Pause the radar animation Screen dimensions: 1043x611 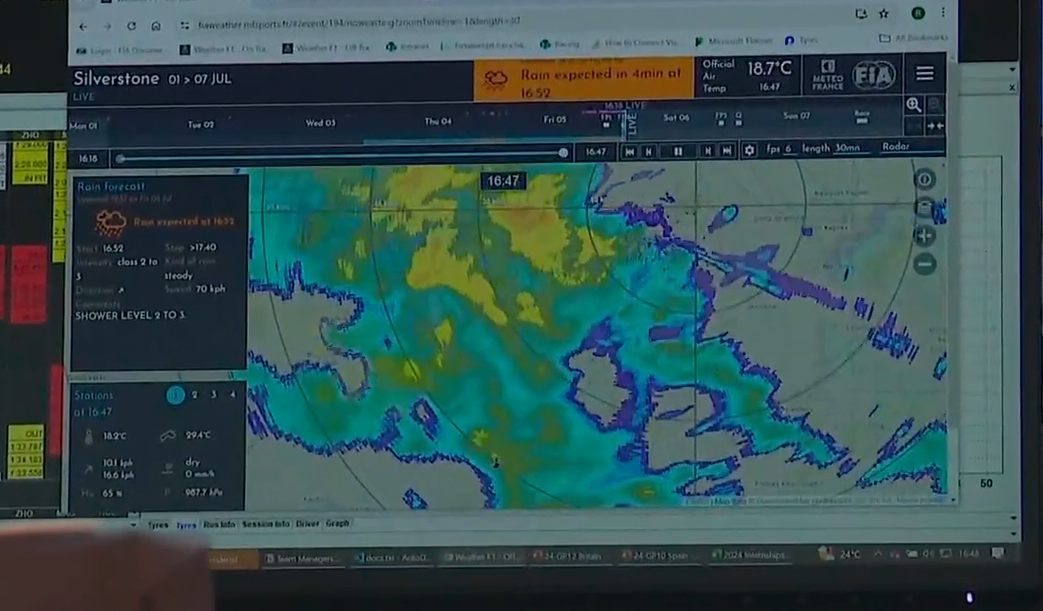coord(678,152)
